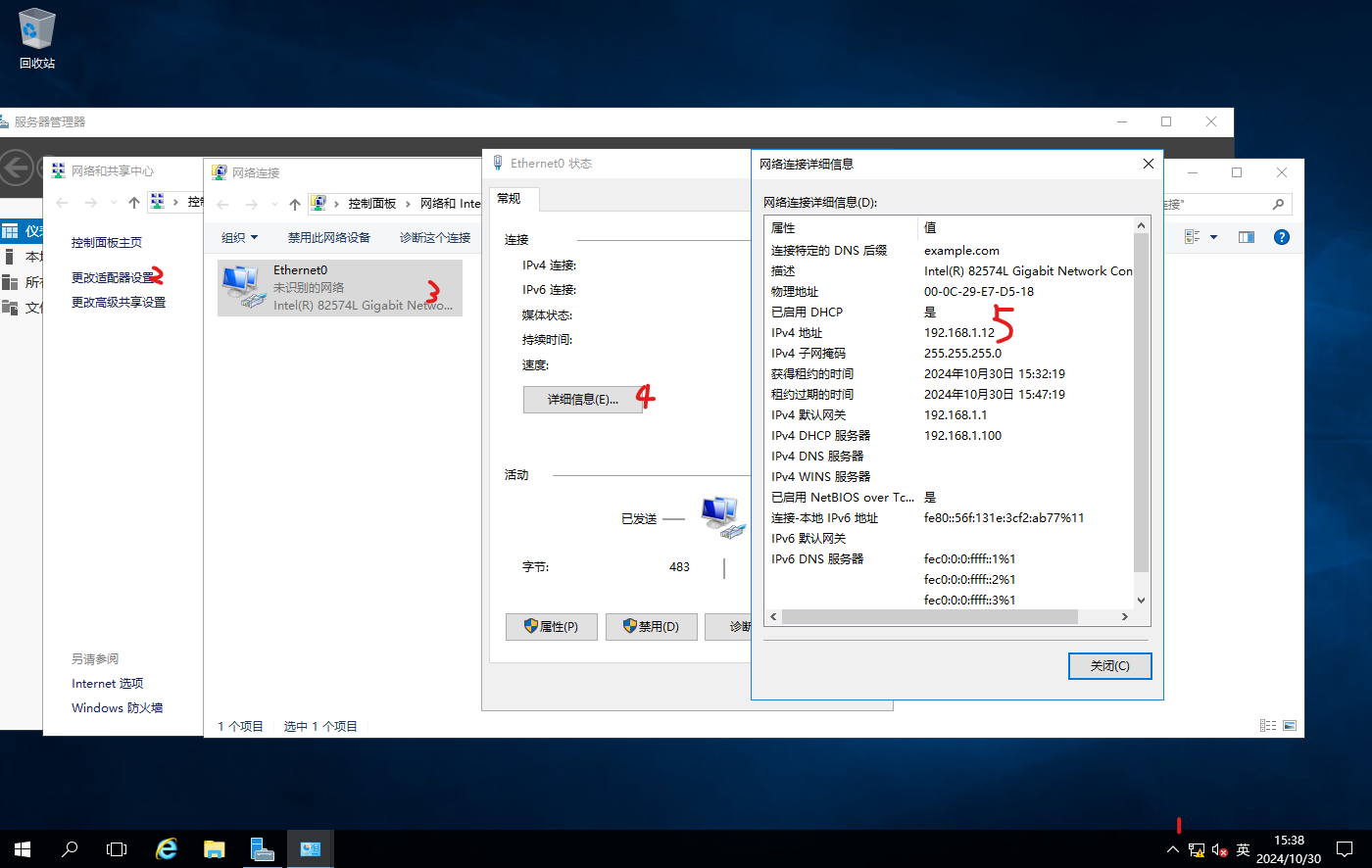Viewport: 1372px width, 868px height.
Task: Click the network warning icon in system tray
Action: coord(1197,849)
